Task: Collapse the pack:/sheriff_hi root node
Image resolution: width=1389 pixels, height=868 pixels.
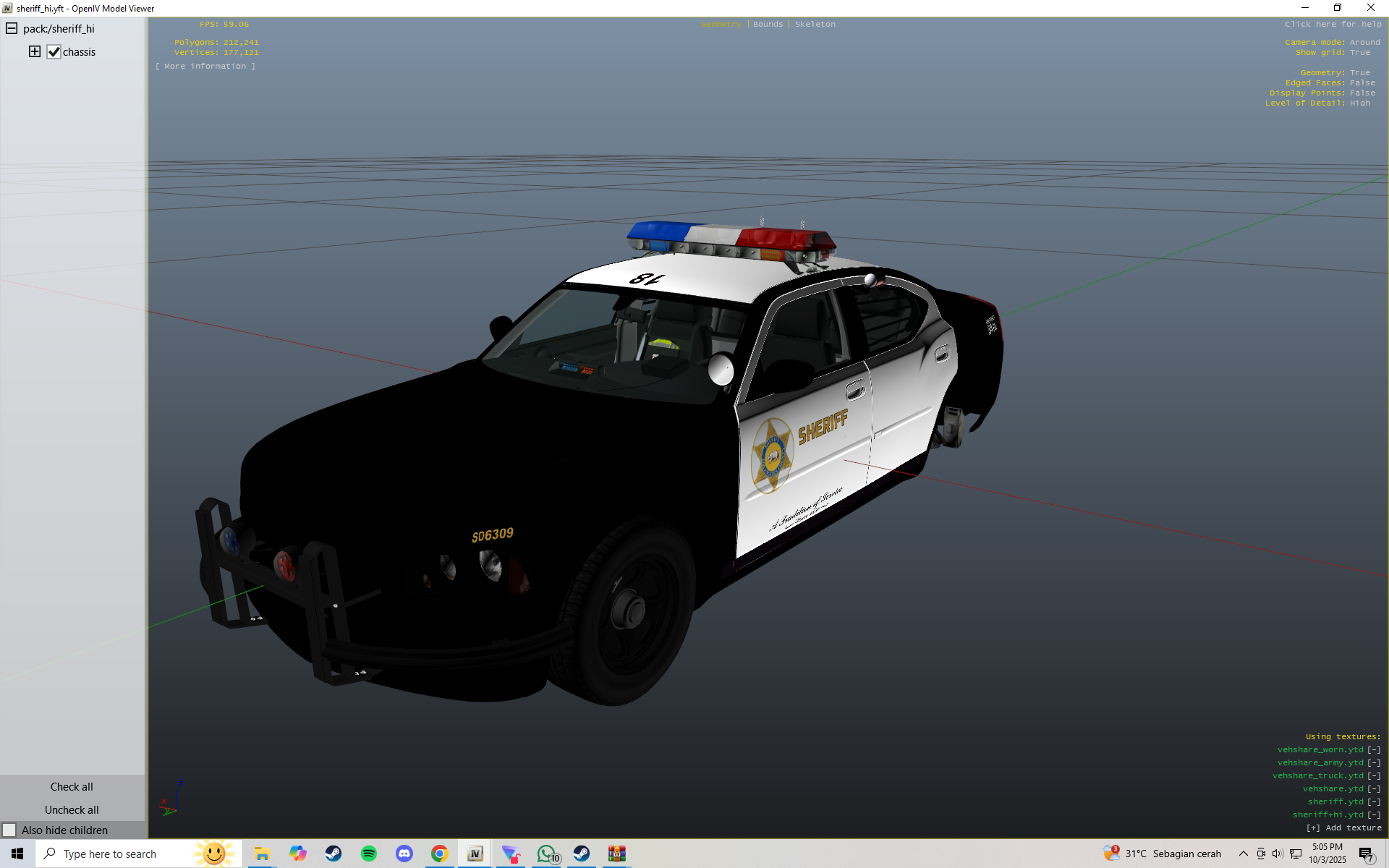Action: [12, 28]
